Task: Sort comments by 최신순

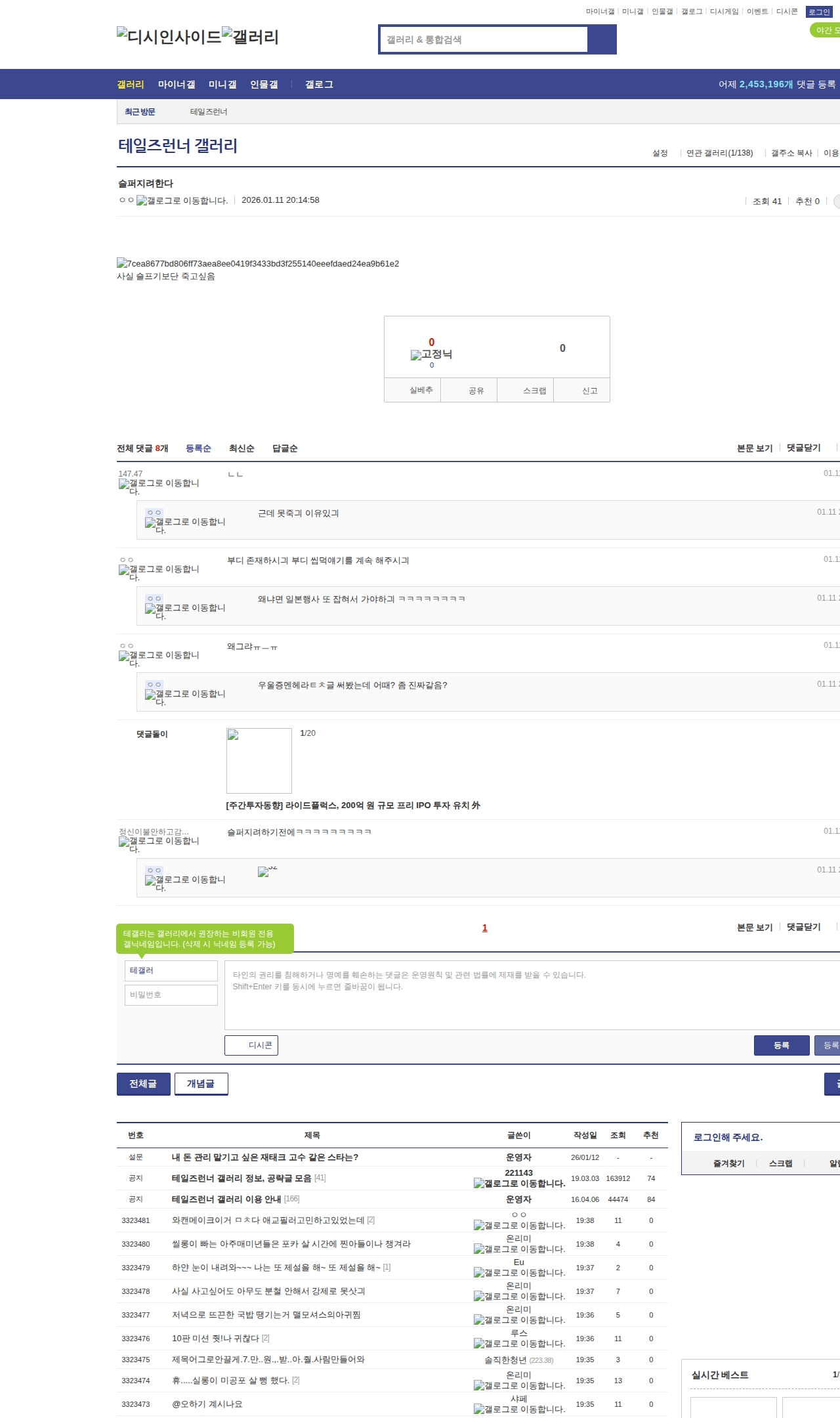Action: (241, 448)
